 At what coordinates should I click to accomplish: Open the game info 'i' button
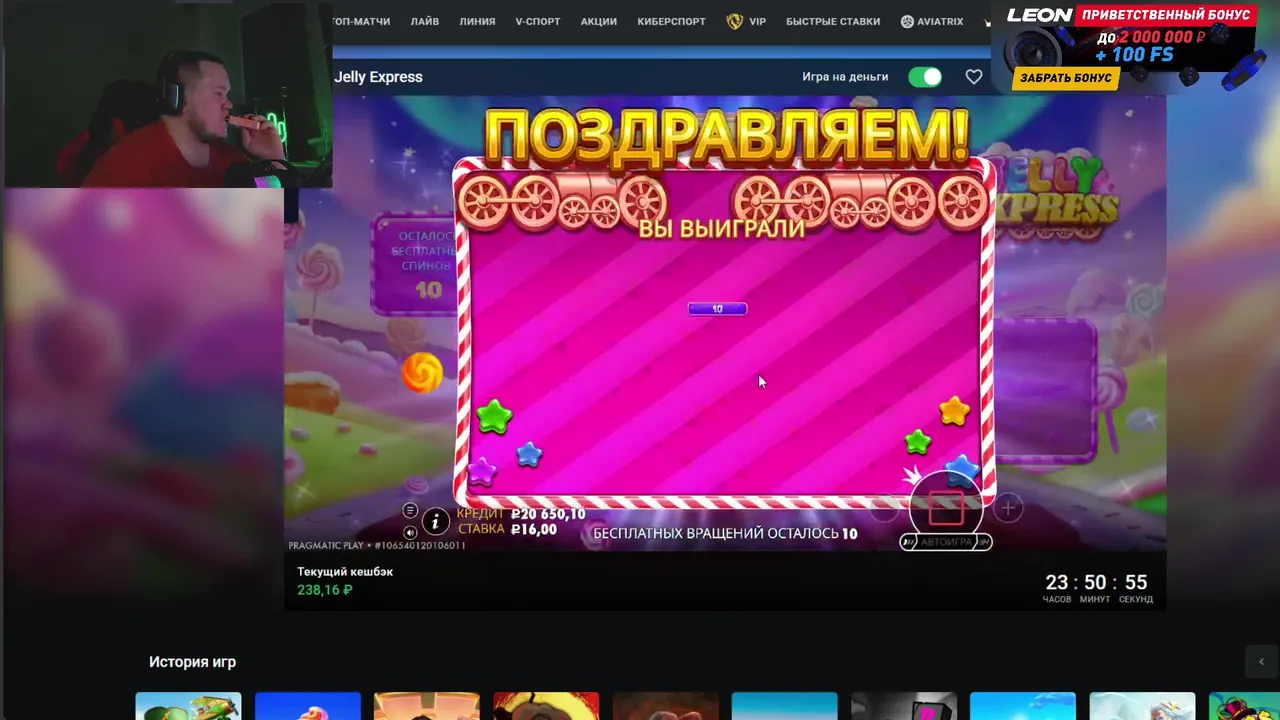pyautogui.click(x=435, y=521)
